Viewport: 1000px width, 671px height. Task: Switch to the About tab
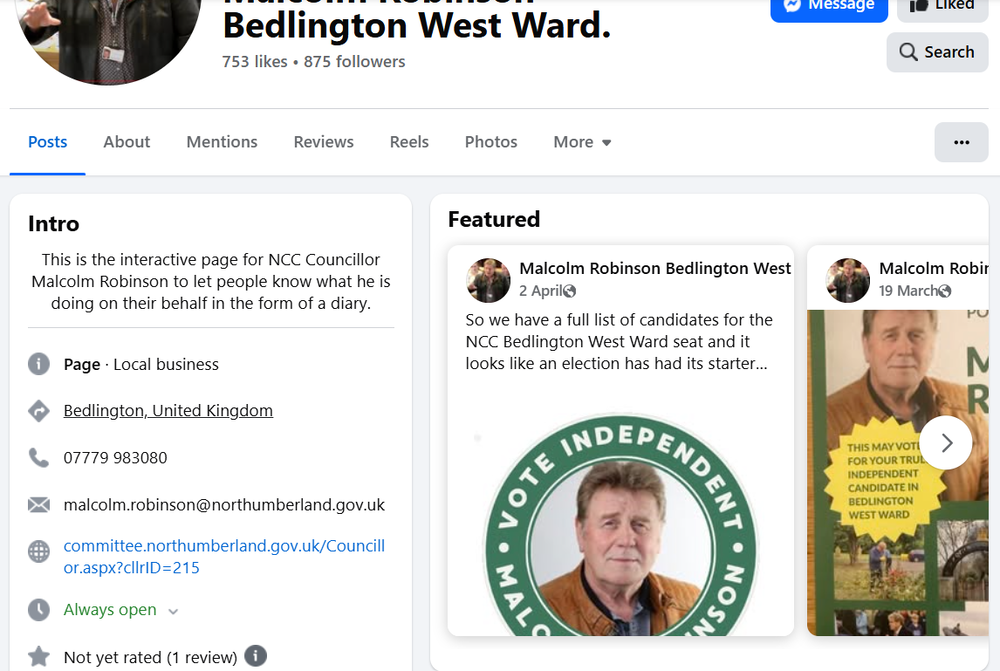tap(127, 142)
